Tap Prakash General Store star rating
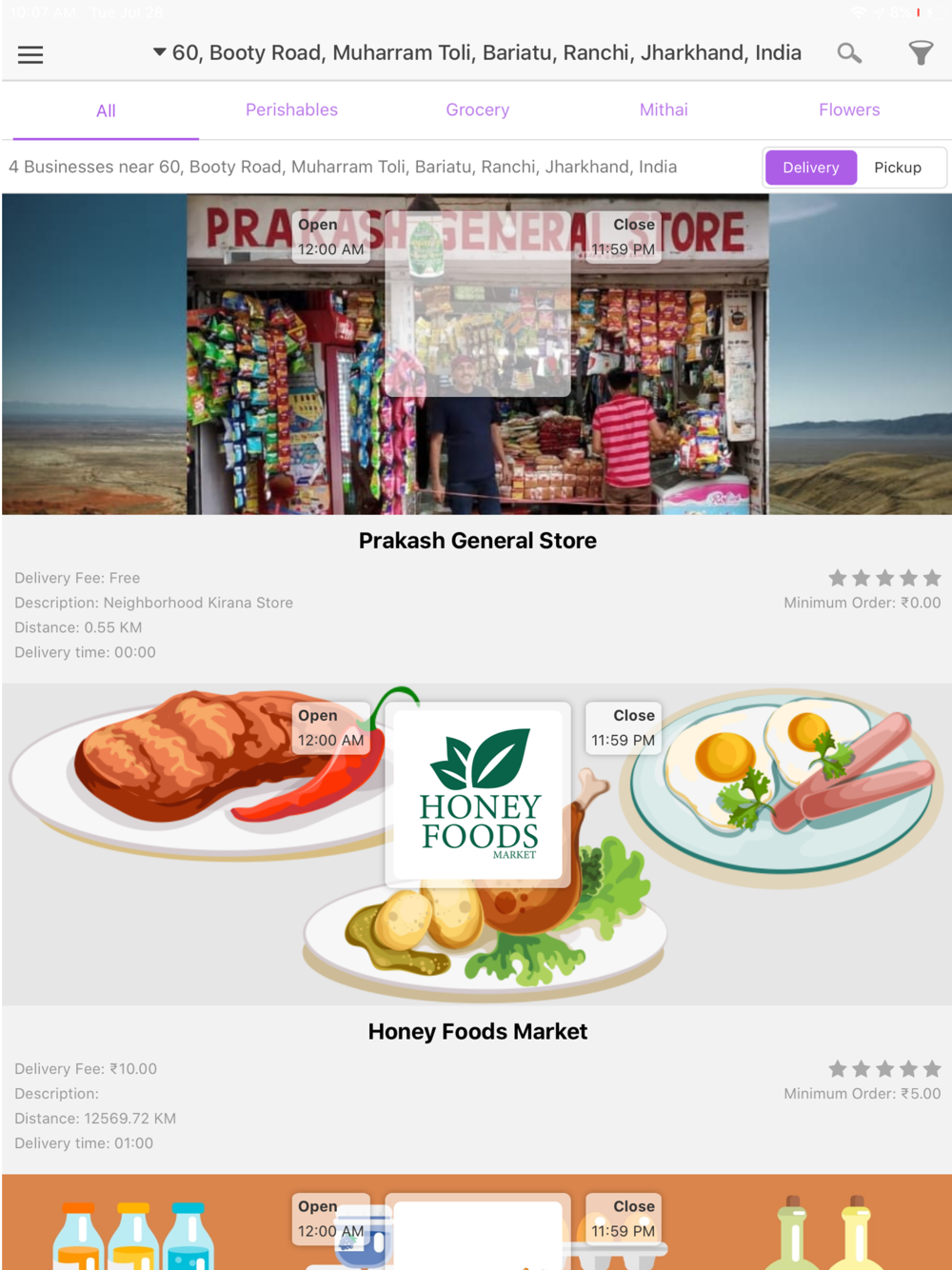 pos(884,578)
